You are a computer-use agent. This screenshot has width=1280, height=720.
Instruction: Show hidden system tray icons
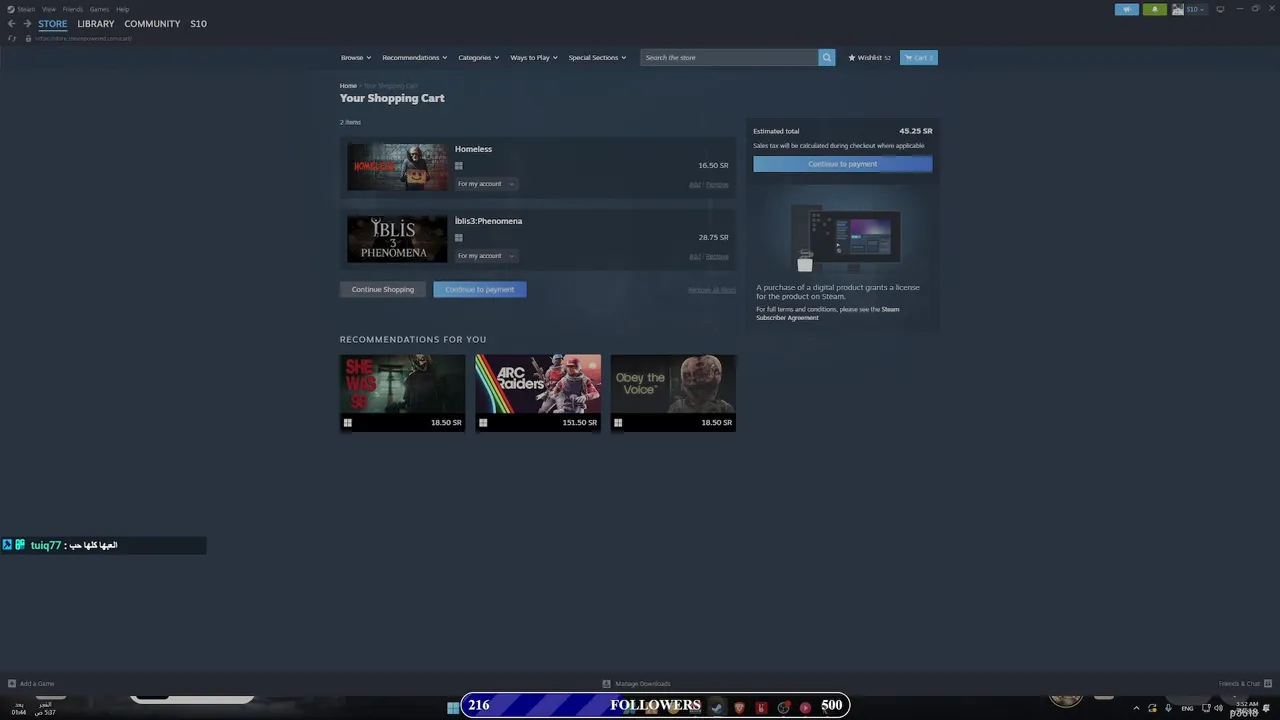(x=1136, y=708)
